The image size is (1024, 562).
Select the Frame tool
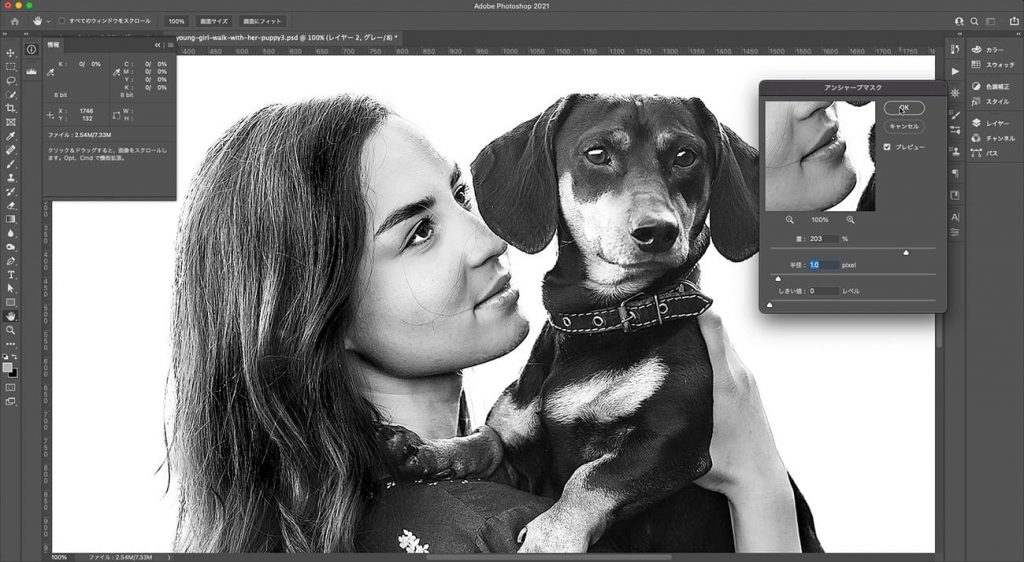pyautogui.click(x=10, y=122)
